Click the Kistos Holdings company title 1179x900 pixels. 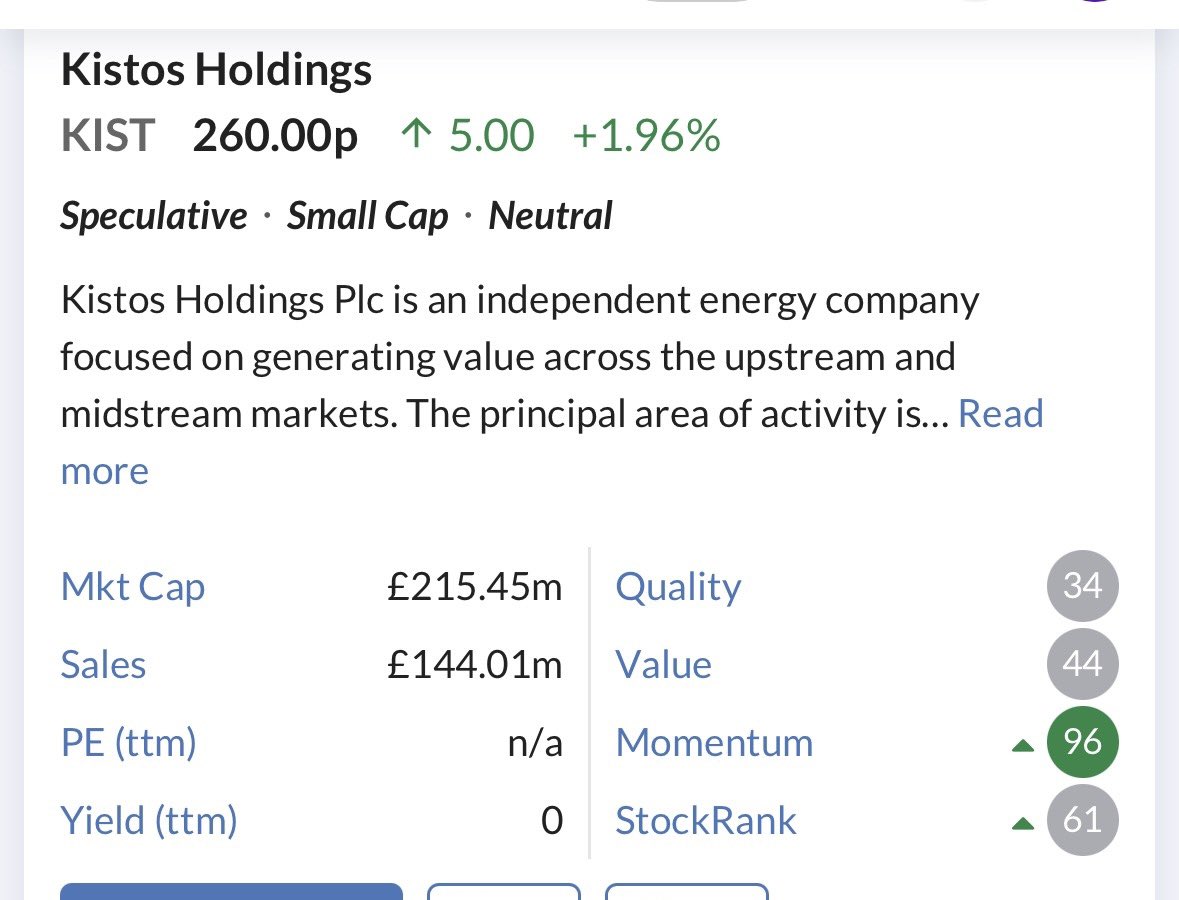[x=216, y=70]
